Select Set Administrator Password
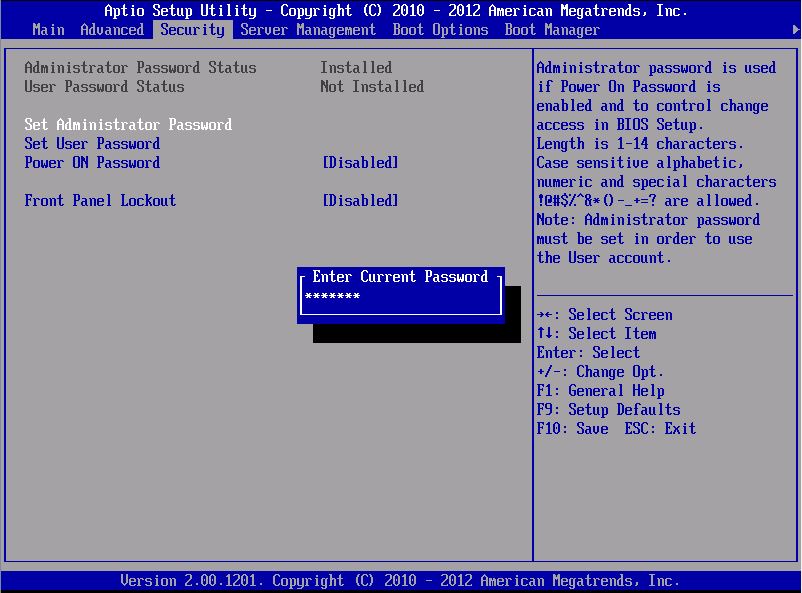Image resolution: width=802 pixels, height=593 pixels. point(128,125)
